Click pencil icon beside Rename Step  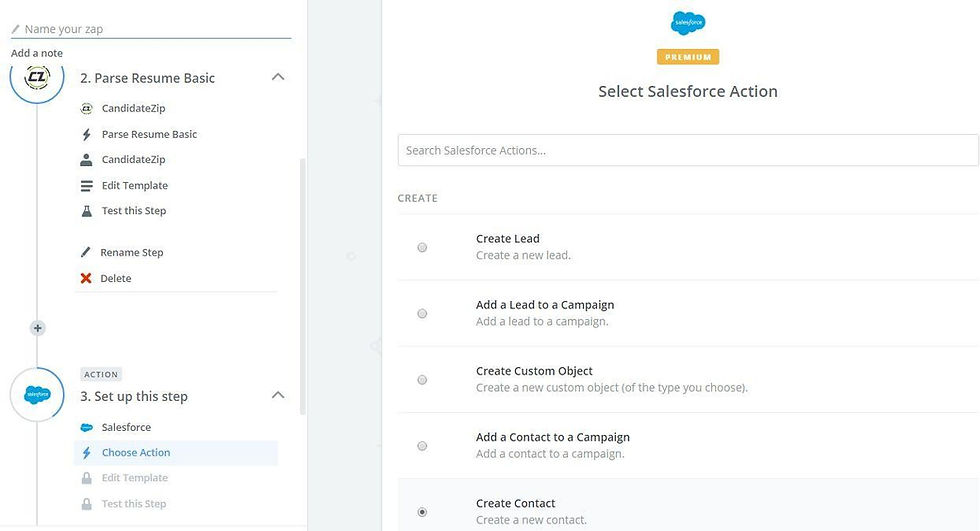click(86, 252)
